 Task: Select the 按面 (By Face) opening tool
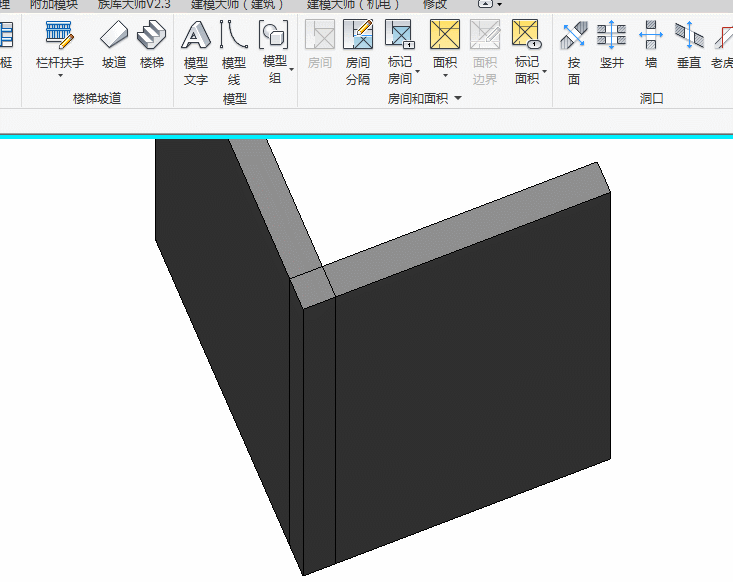point(574,37)
